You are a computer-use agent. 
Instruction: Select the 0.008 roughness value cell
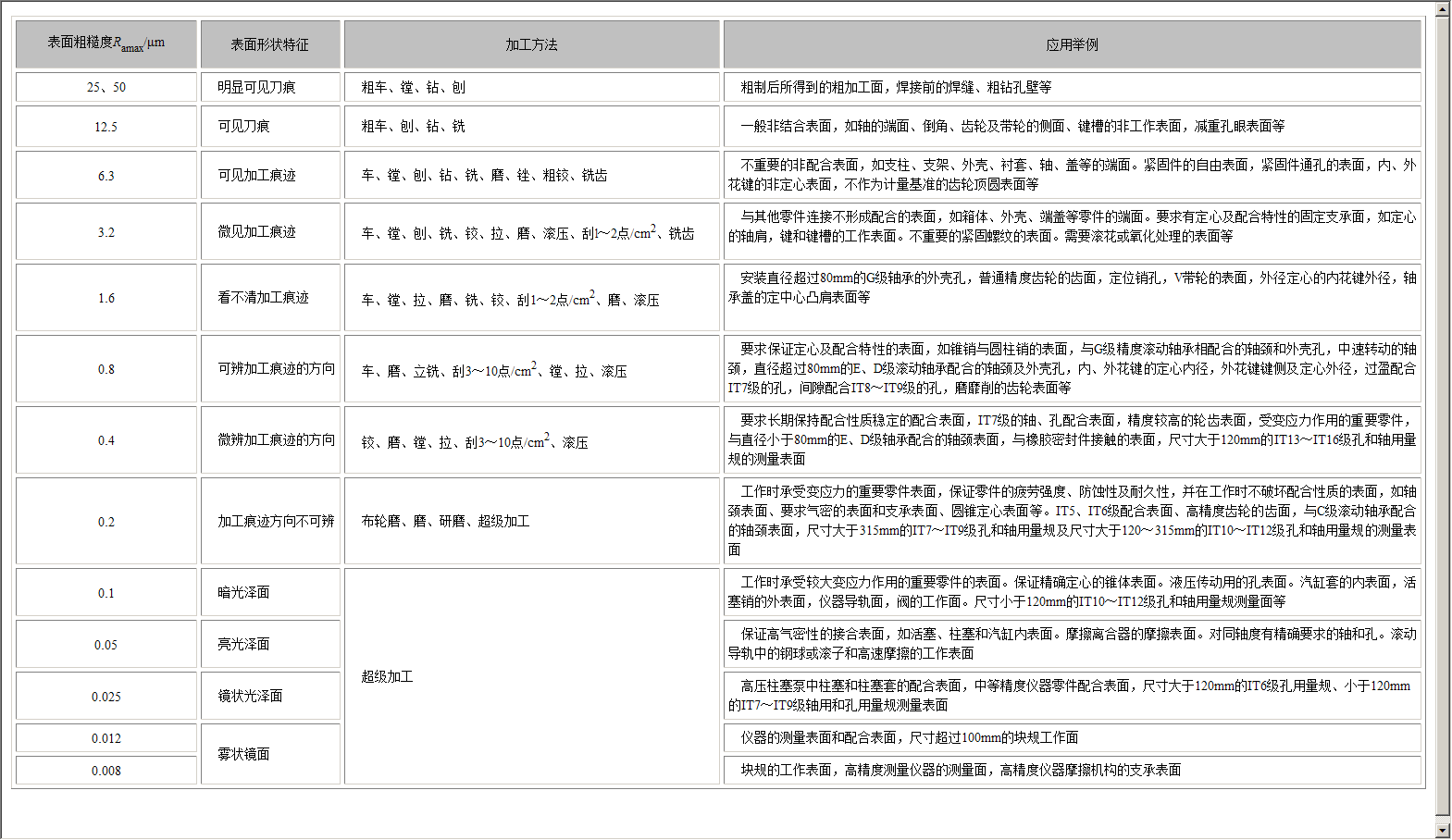pyautogui.click(x=106, y=771)
